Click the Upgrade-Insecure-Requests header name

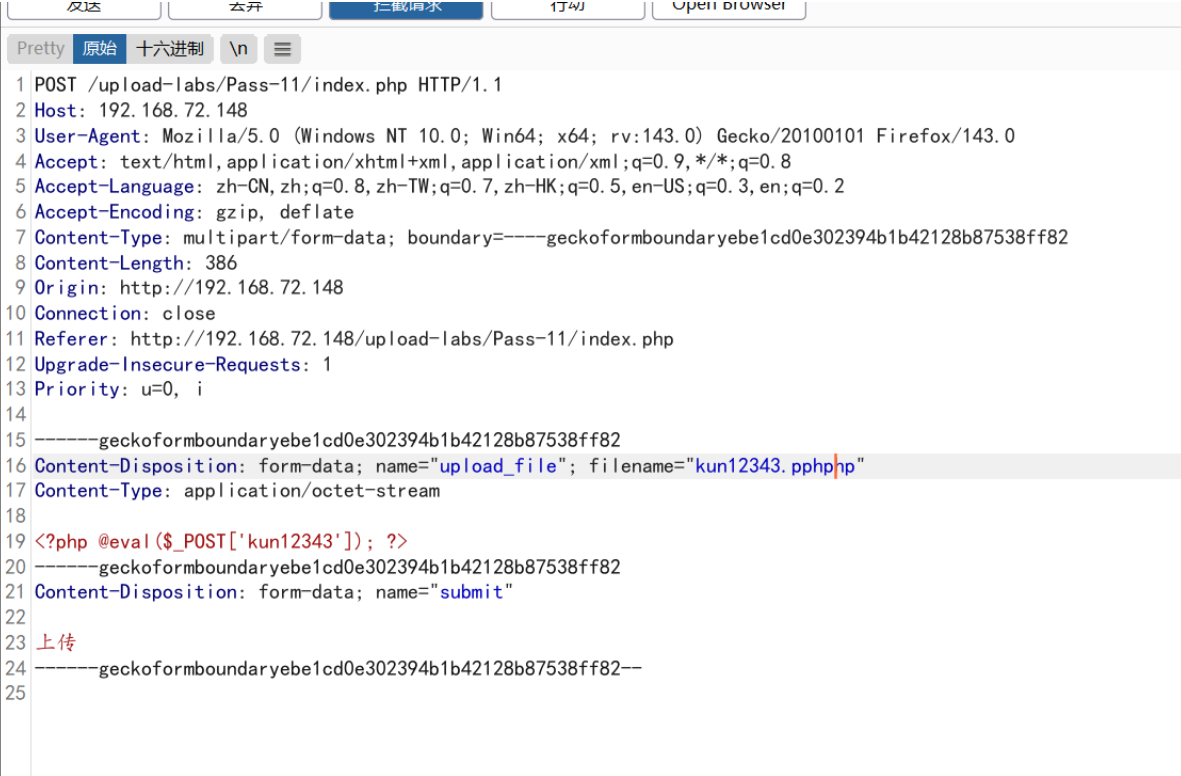(x=168, y=365)
